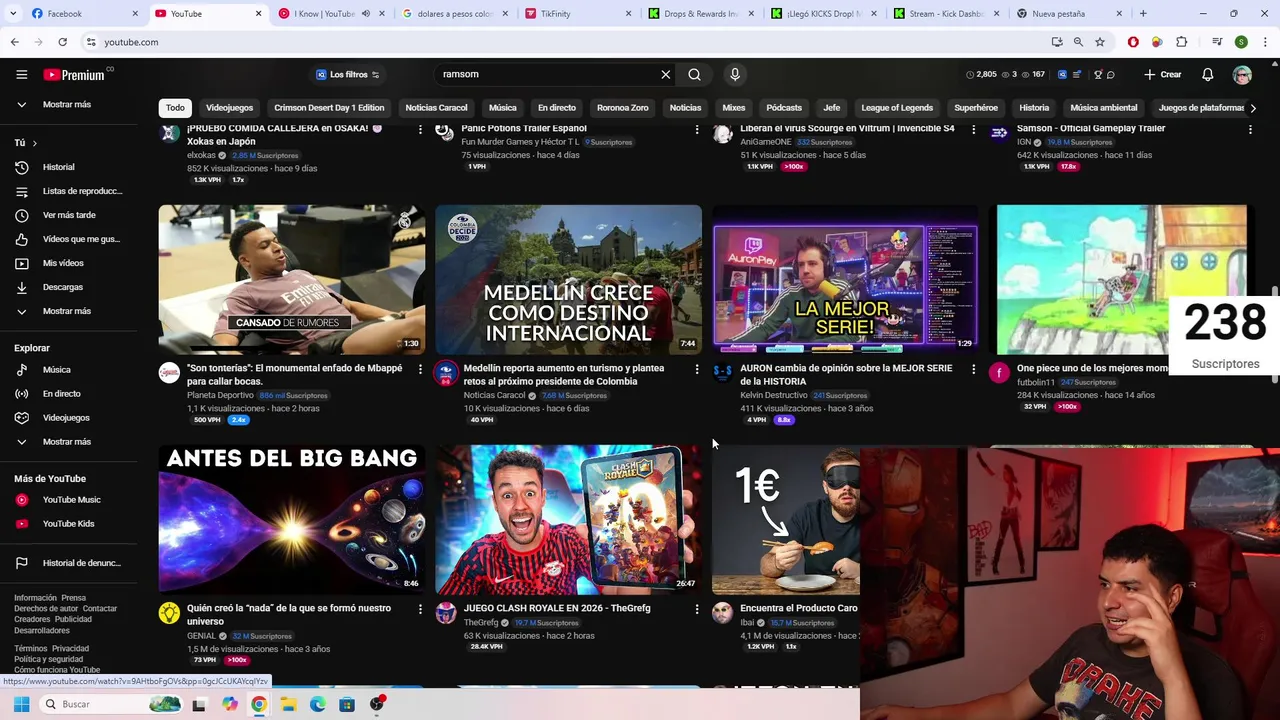The width and height of the screenshot is (1280, 720).
Task: Open Ver más tarde in sidebar
Action: point(68,215)
